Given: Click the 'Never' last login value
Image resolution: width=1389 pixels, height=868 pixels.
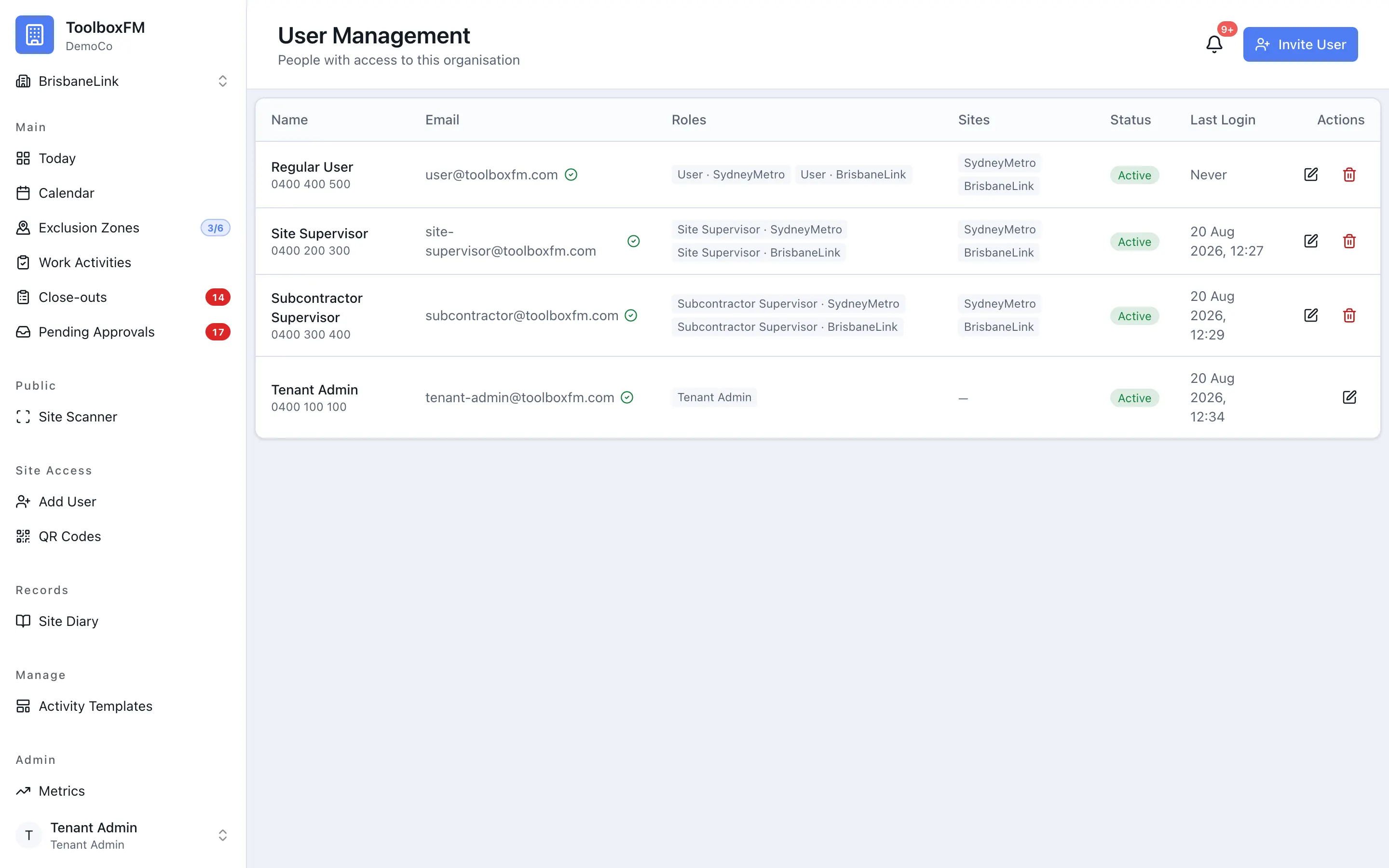Looking at the screenshot, I should tap(1208, 175).
